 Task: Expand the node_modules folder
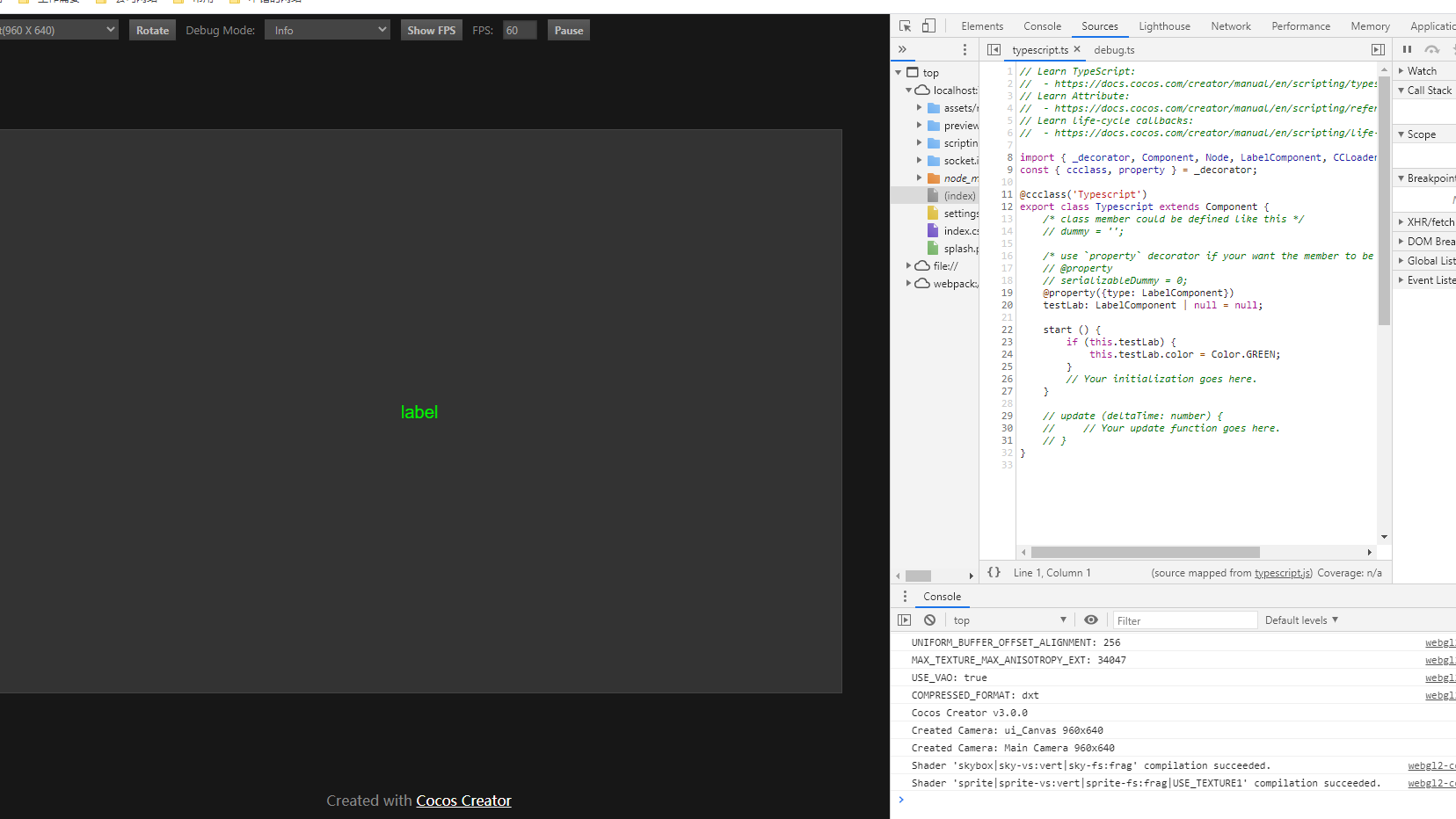click(x=920, y=178)
